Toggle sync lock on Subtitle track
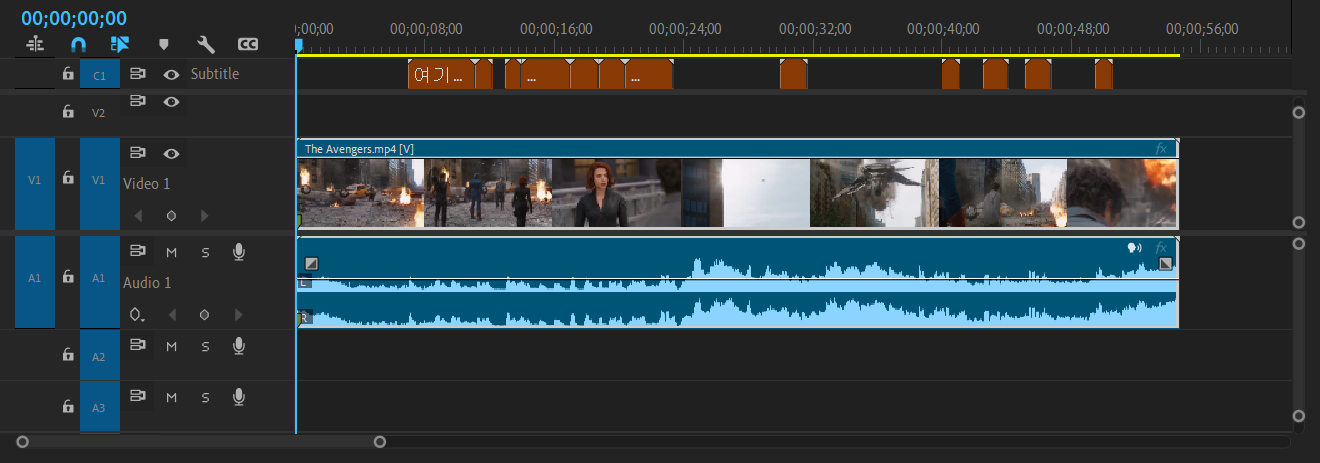 (138, 74)
